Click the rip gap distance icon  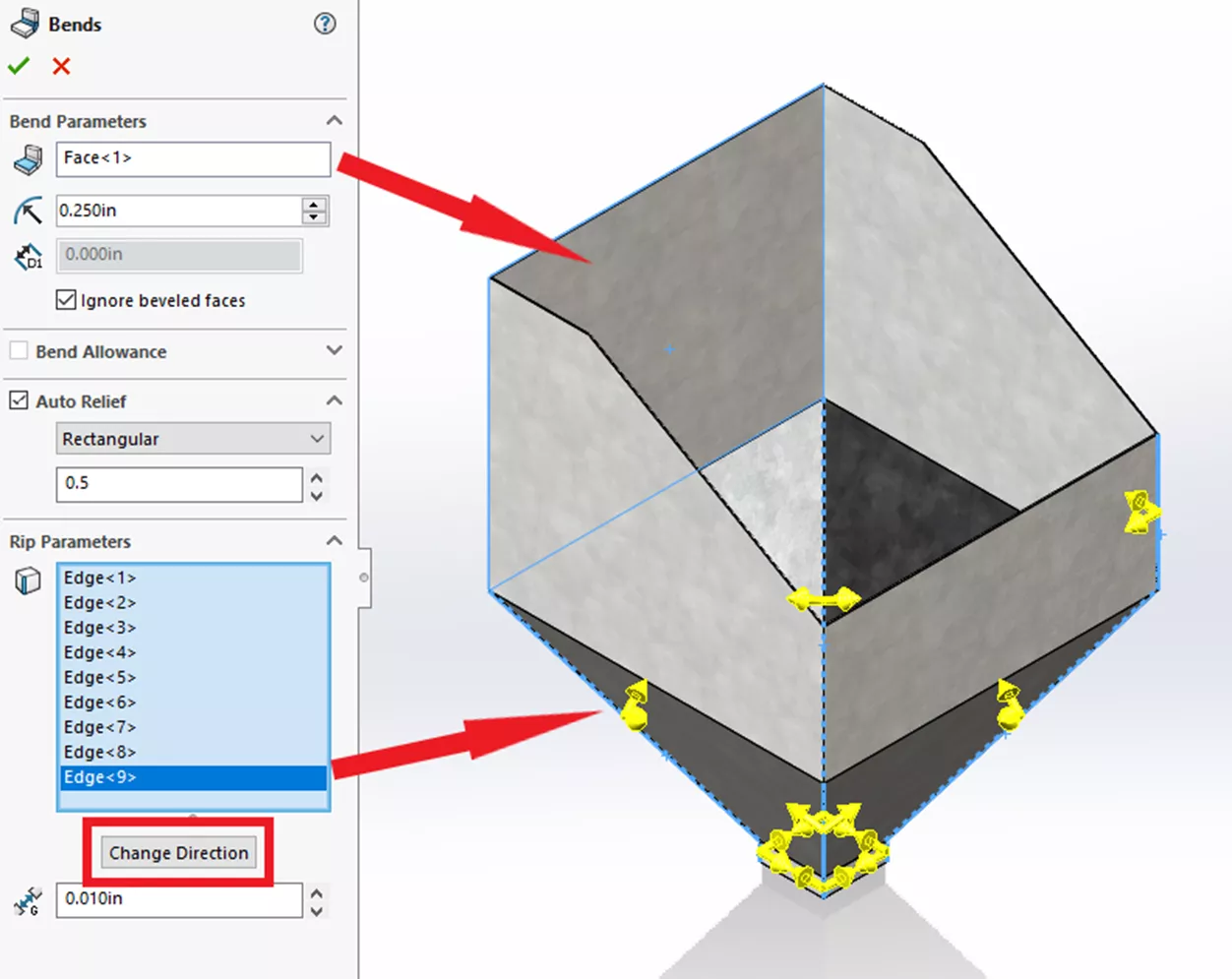tap(27, 899)
